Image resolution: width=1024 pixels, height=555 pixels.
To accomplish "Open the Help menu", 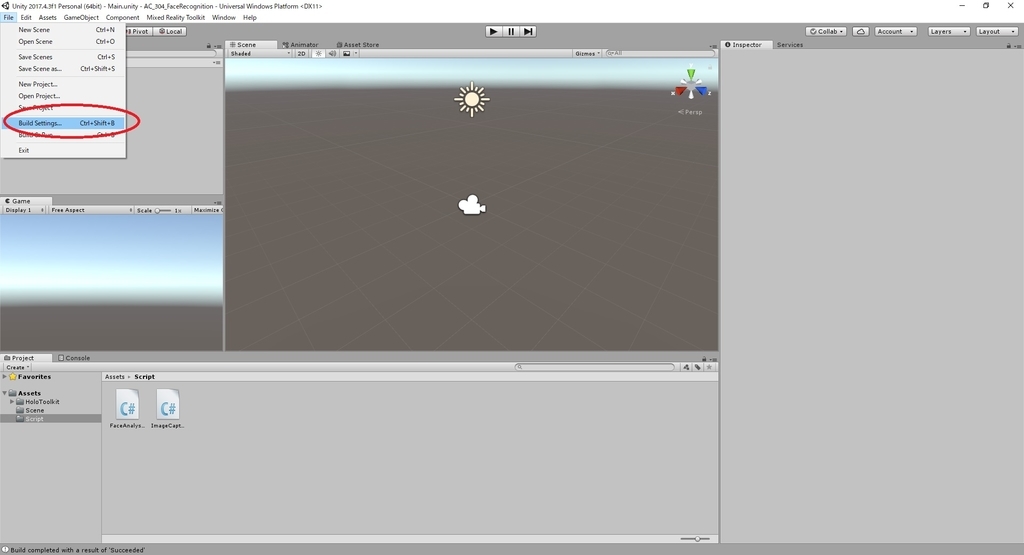I will pyautogui.click(x=249, y=18).
